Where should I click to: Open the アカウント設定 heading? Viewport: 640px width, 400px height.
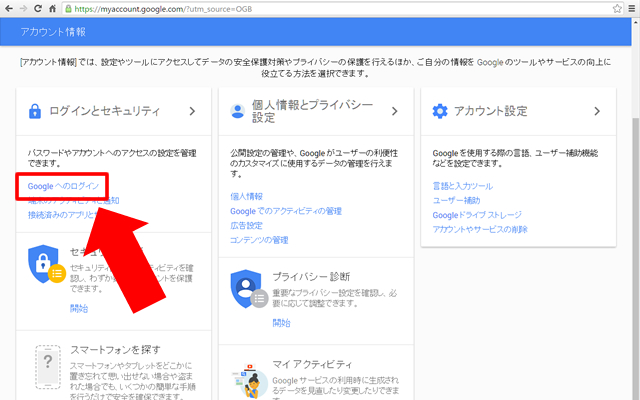(x=491, y=111)
